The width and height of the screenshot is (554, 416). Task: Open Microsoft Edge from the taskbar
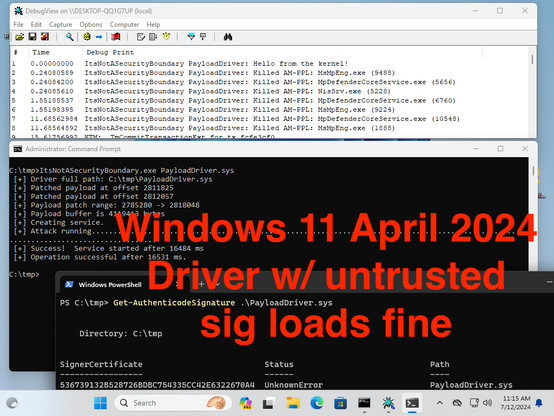[317, 403]
